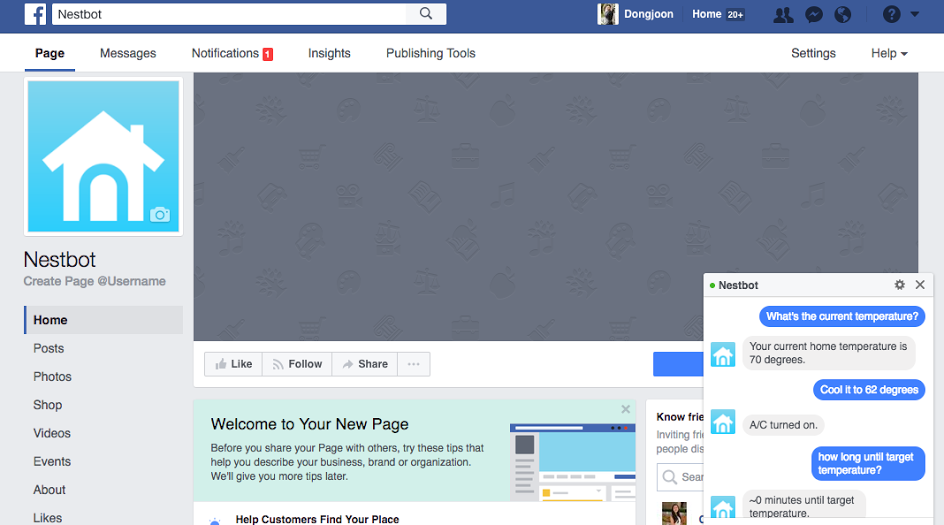Click the blue button beside the chat window
This screenshot has width=944, height=525.
coord(678,364)
